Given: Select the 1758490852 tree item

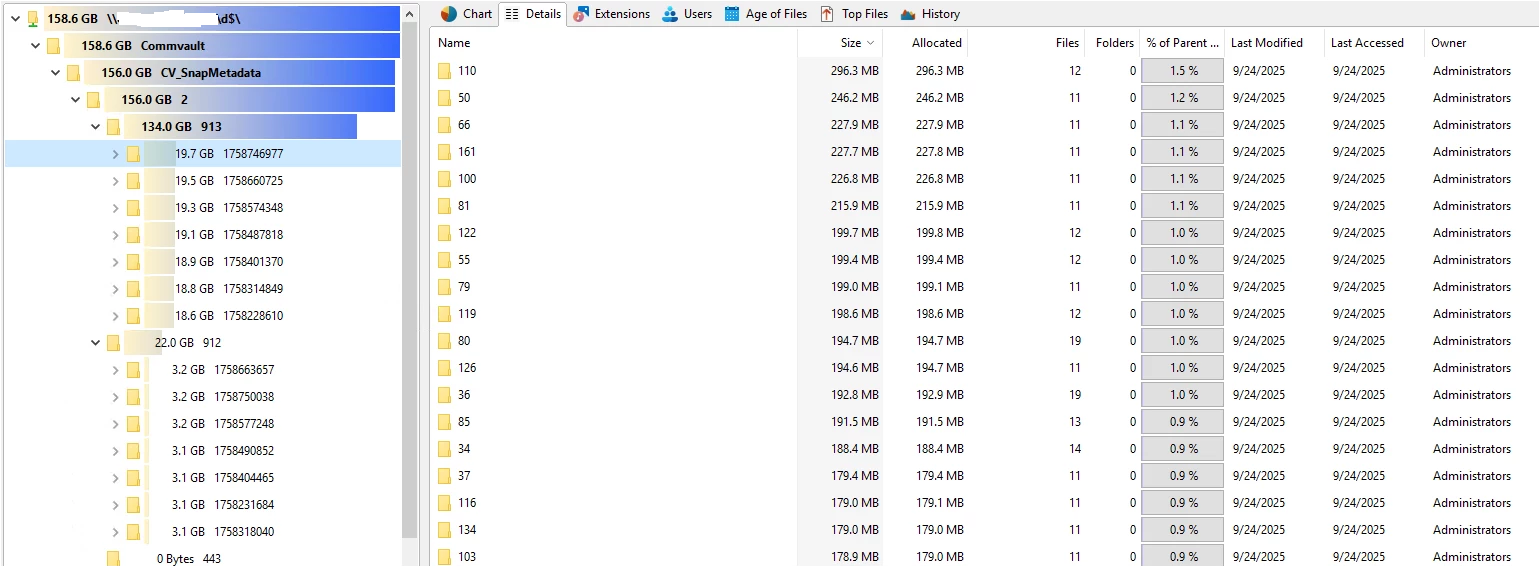Looking at the screenshot, I should [244, 451].
